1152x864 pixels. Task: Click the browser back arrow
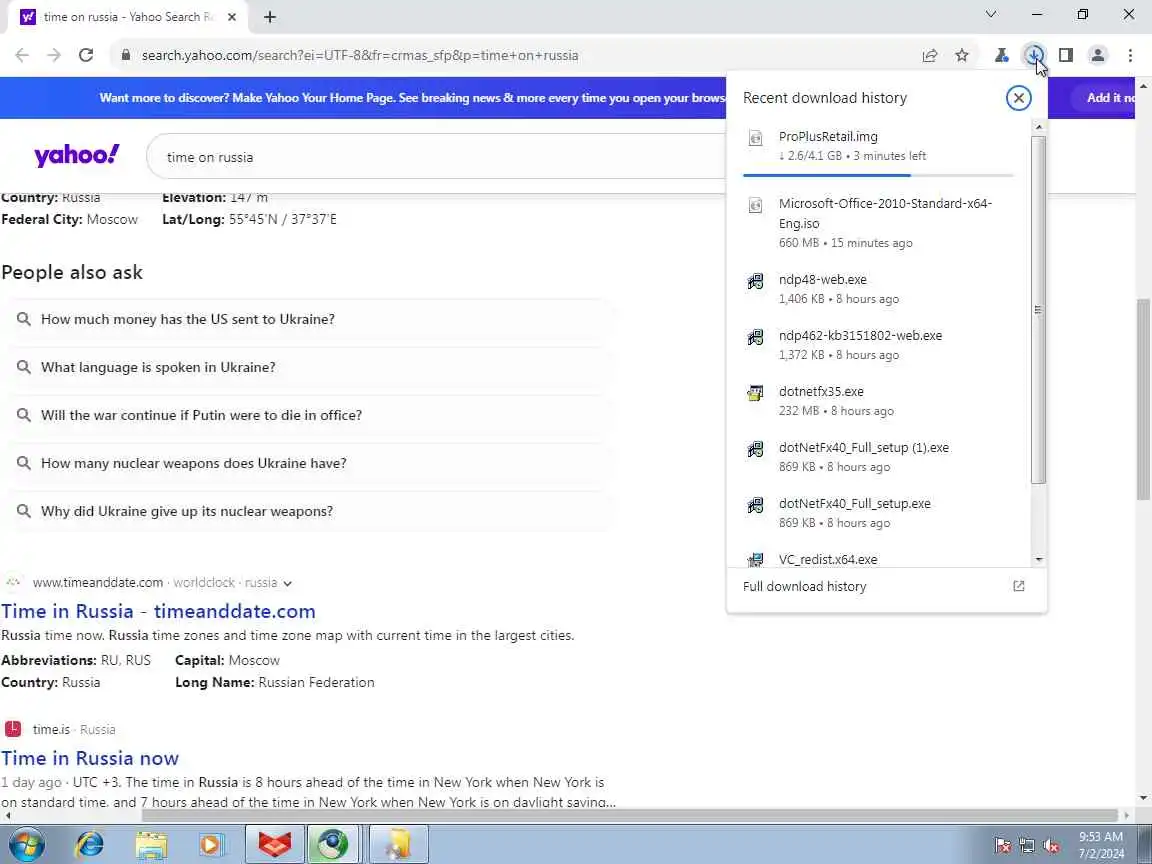[22, 55]
